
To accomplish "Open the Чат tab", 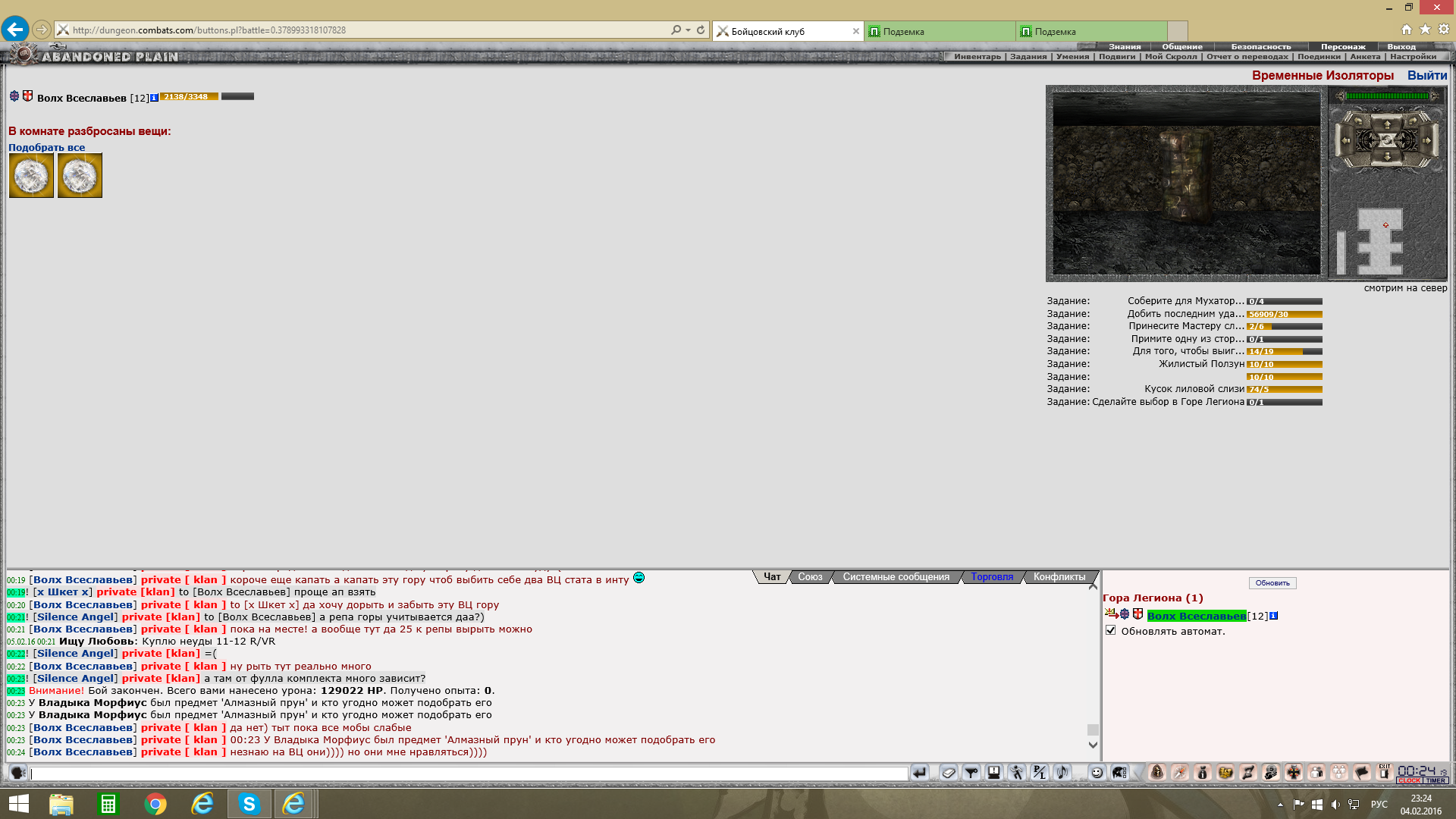I will tap(772, 577).
